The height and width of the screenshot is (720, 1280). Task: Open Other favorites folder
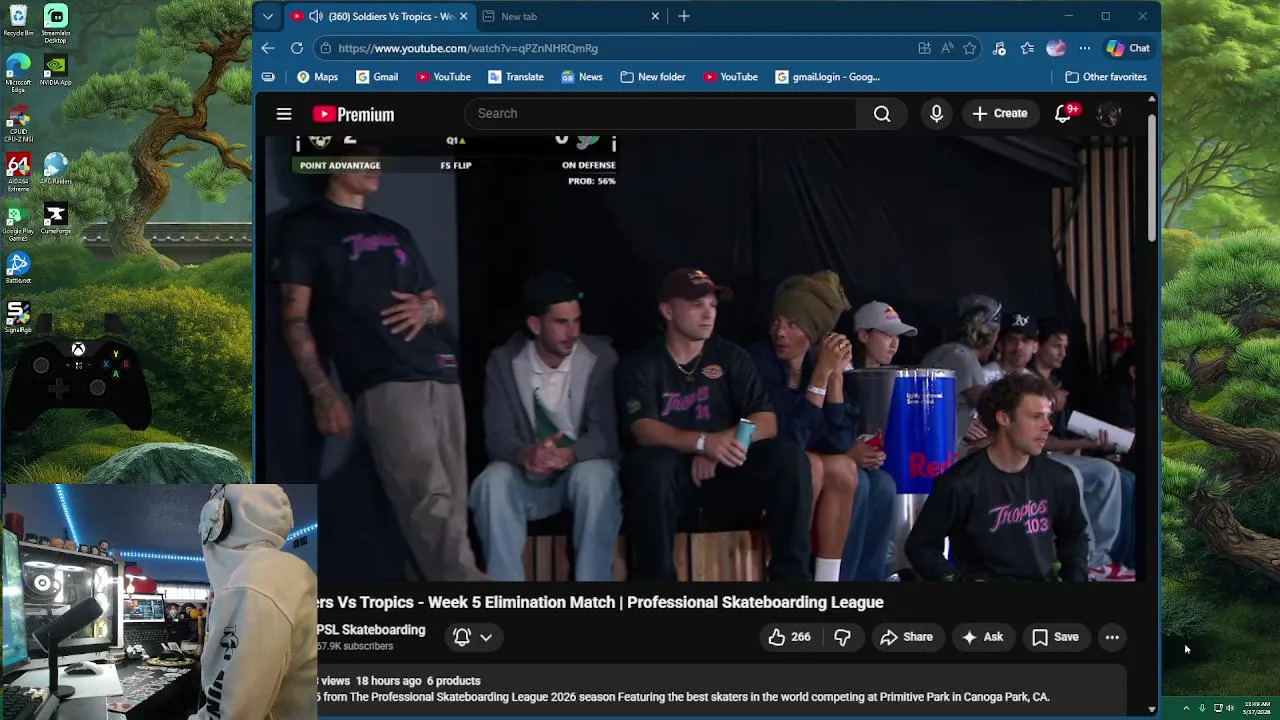(x=1106, y=77)
